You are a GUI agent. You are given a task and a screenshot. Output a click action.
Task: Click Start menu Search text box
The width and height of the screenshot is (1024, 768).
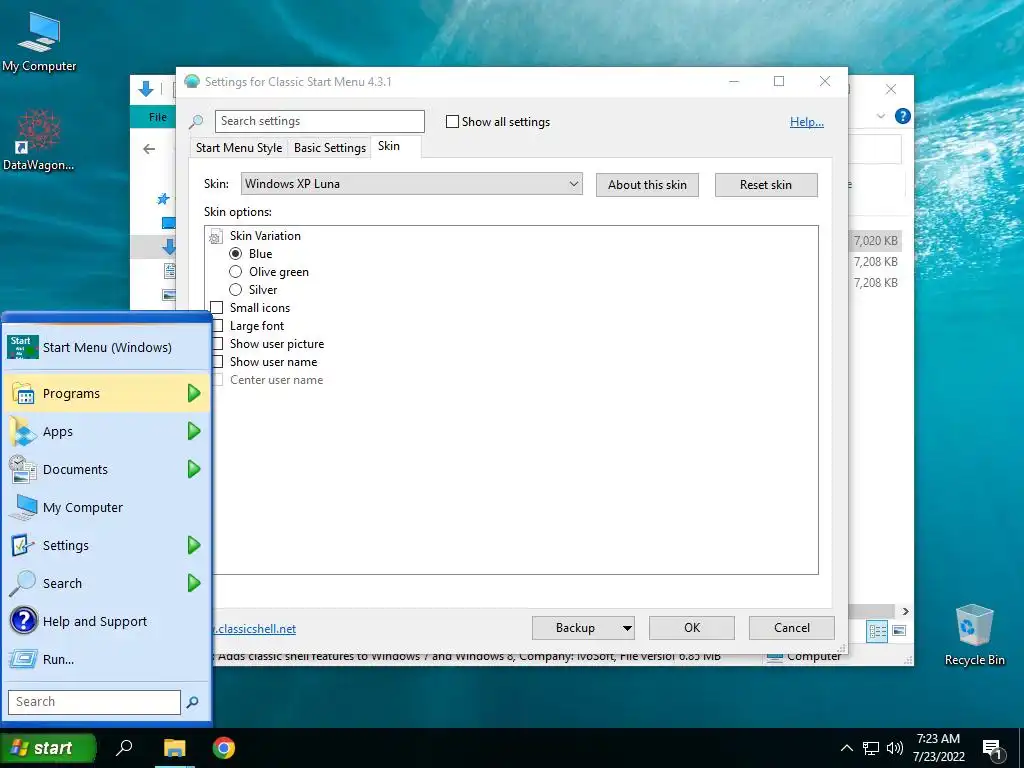coord(94,702)
